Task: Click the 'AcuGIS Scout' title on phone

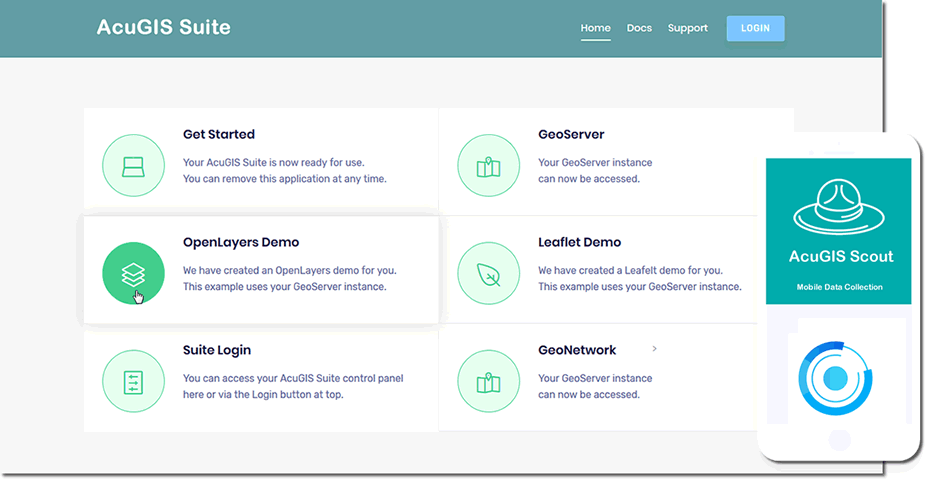Action: [841, 257]
